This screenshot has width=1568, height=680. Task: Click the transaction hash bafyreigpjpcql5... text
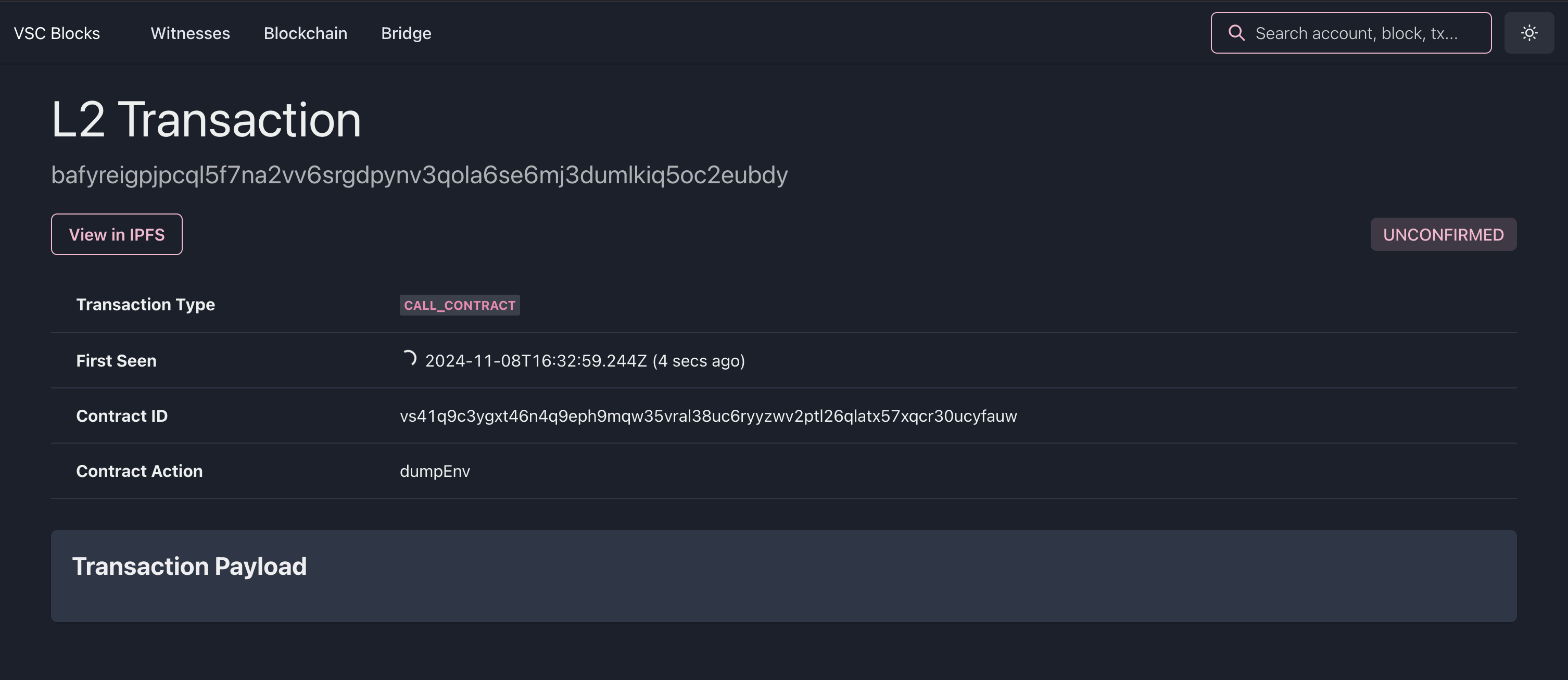point(420,175)
